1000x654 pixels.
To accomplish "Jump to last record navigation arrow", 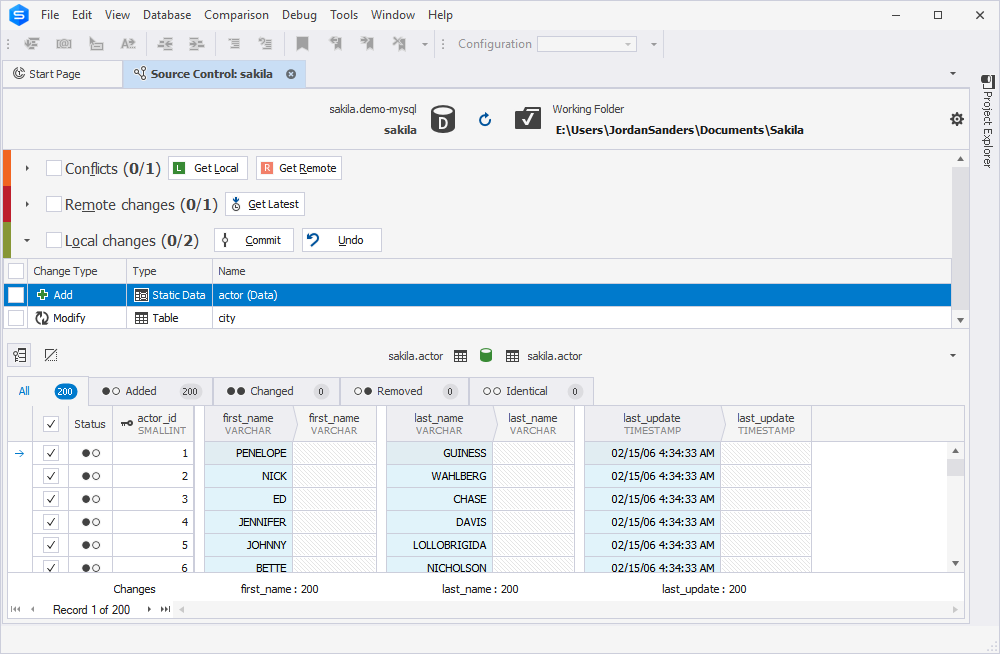I will pyautogui.click(x=165, y=609).
